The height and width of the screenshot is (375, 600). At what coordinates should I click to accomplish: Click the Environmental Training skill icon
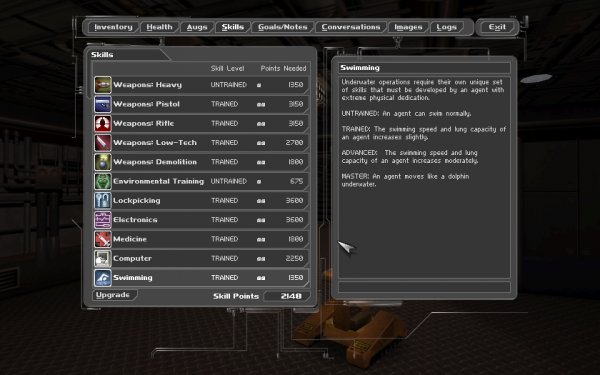point(103,181)
